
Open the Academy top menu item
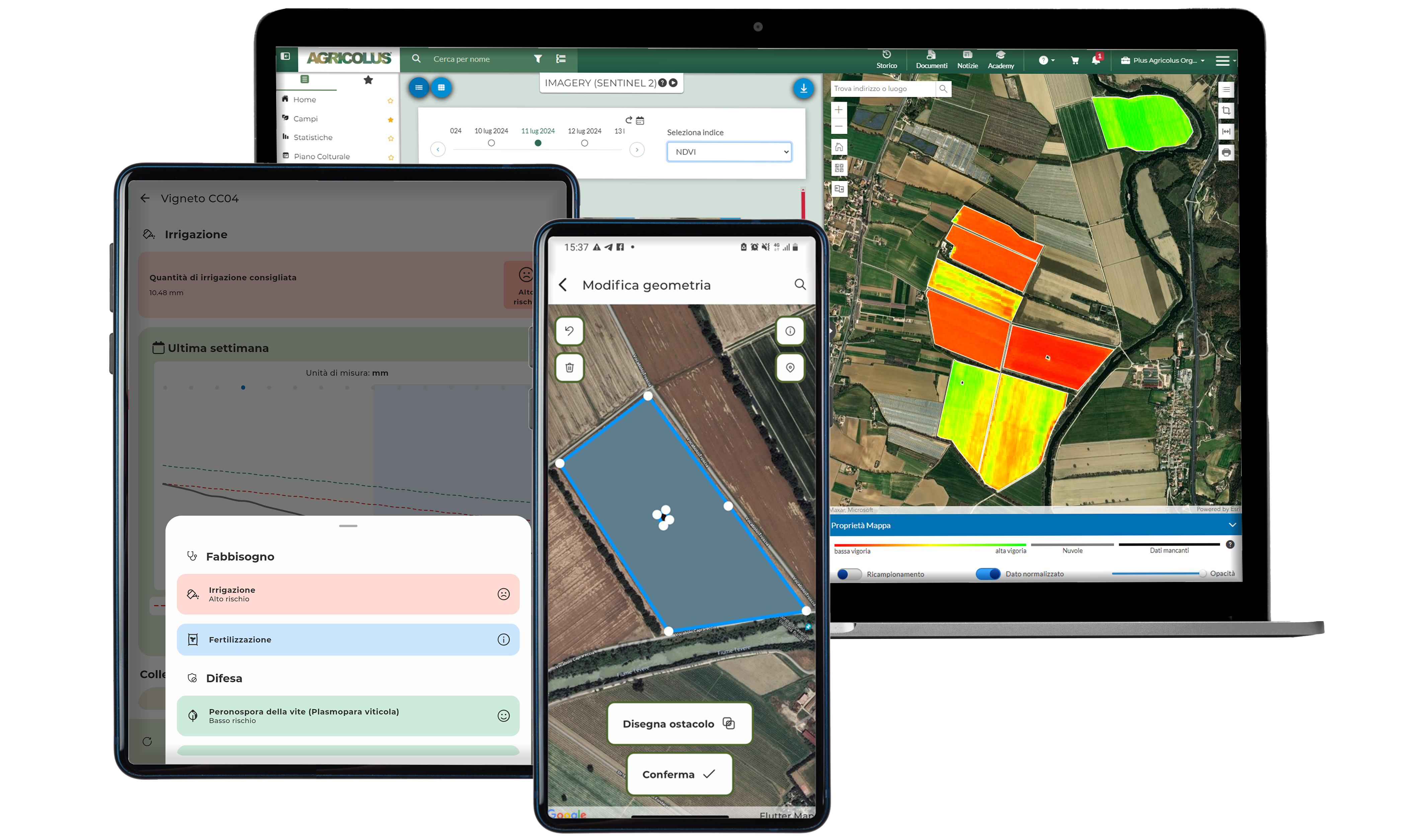tap(1000, 60)
